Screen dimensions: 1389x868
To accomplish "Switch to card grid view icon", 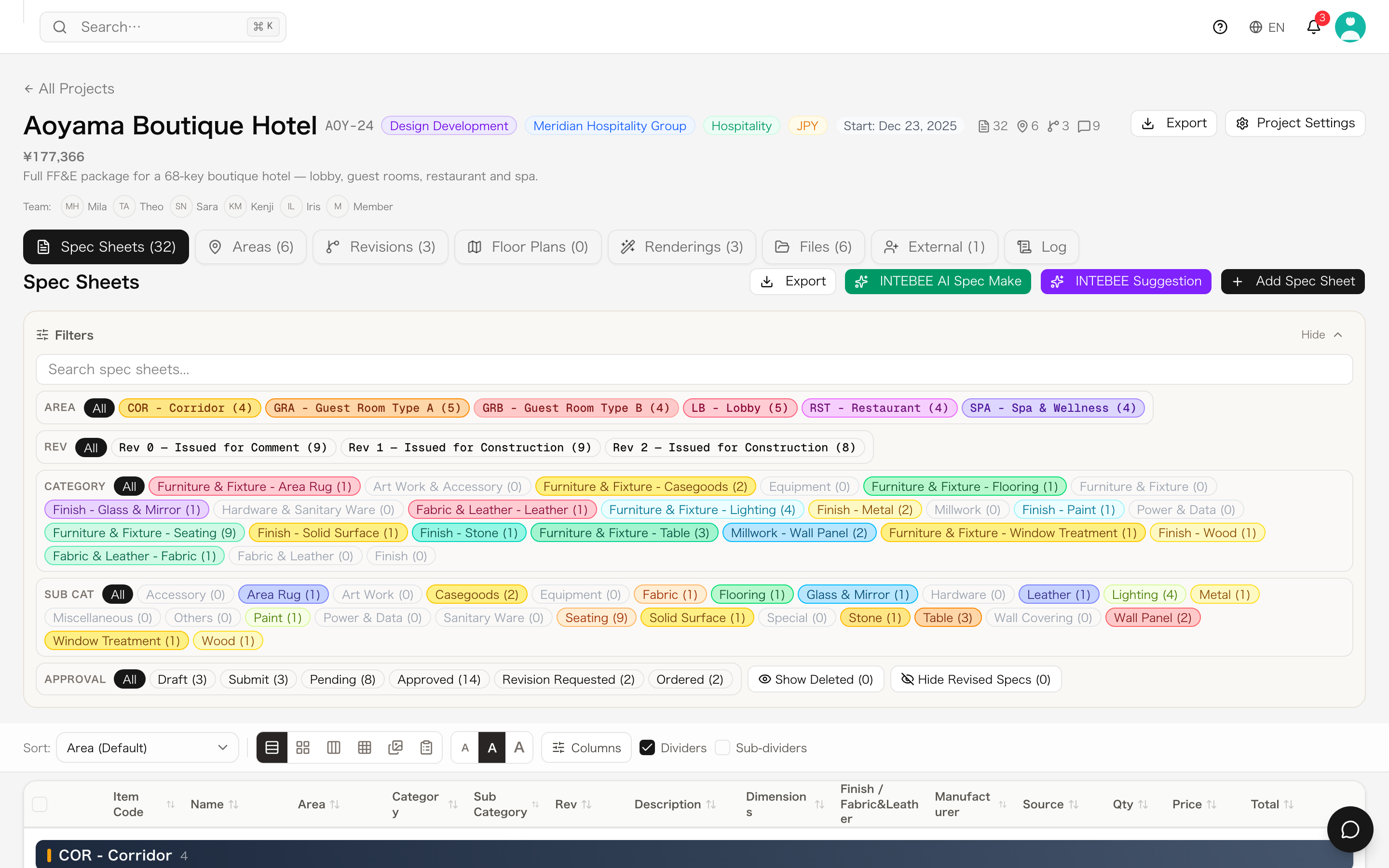I will tap(302, 747).
